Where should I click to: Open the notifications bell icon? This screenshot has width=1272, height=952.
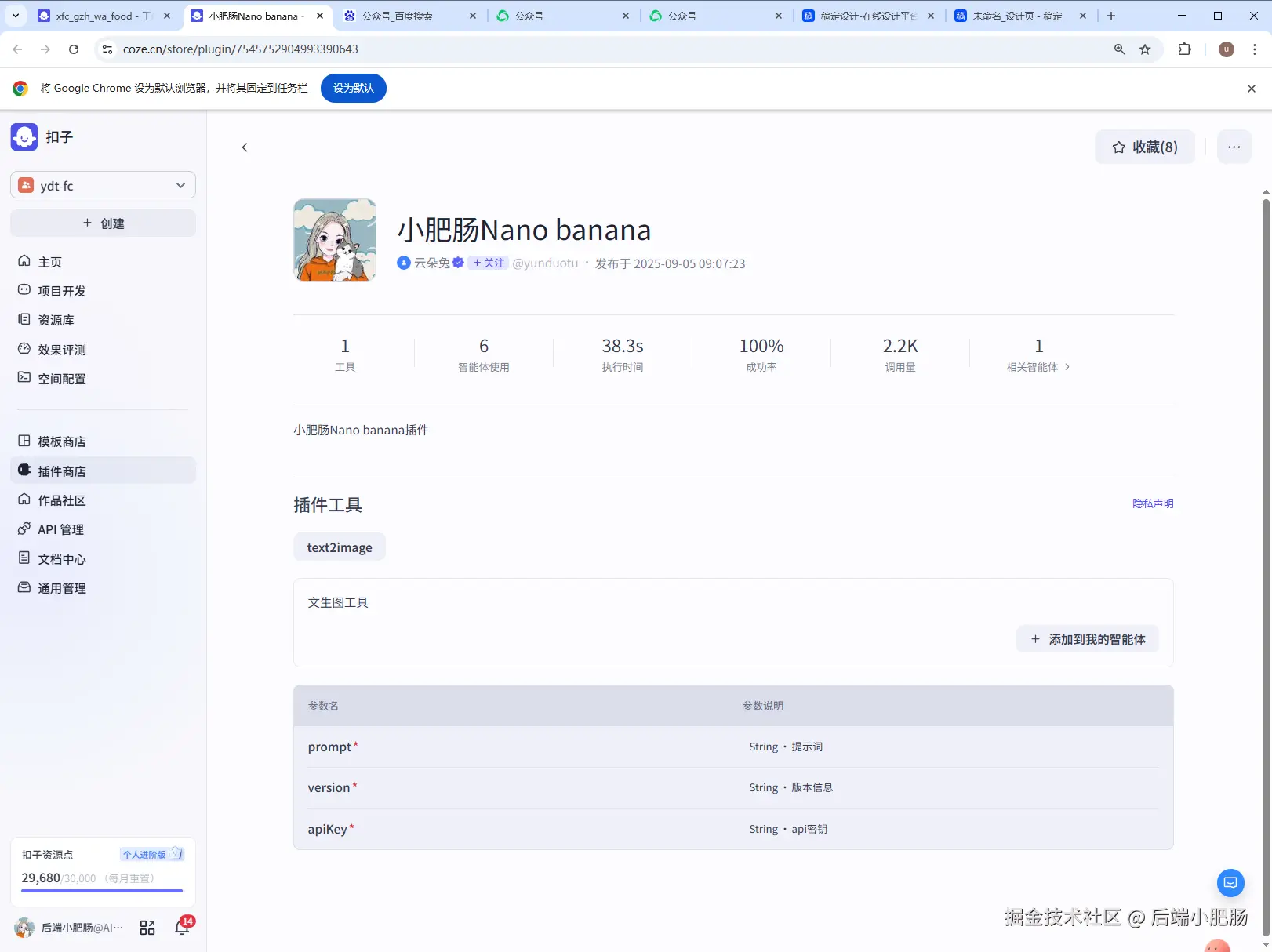click(182, 928)
